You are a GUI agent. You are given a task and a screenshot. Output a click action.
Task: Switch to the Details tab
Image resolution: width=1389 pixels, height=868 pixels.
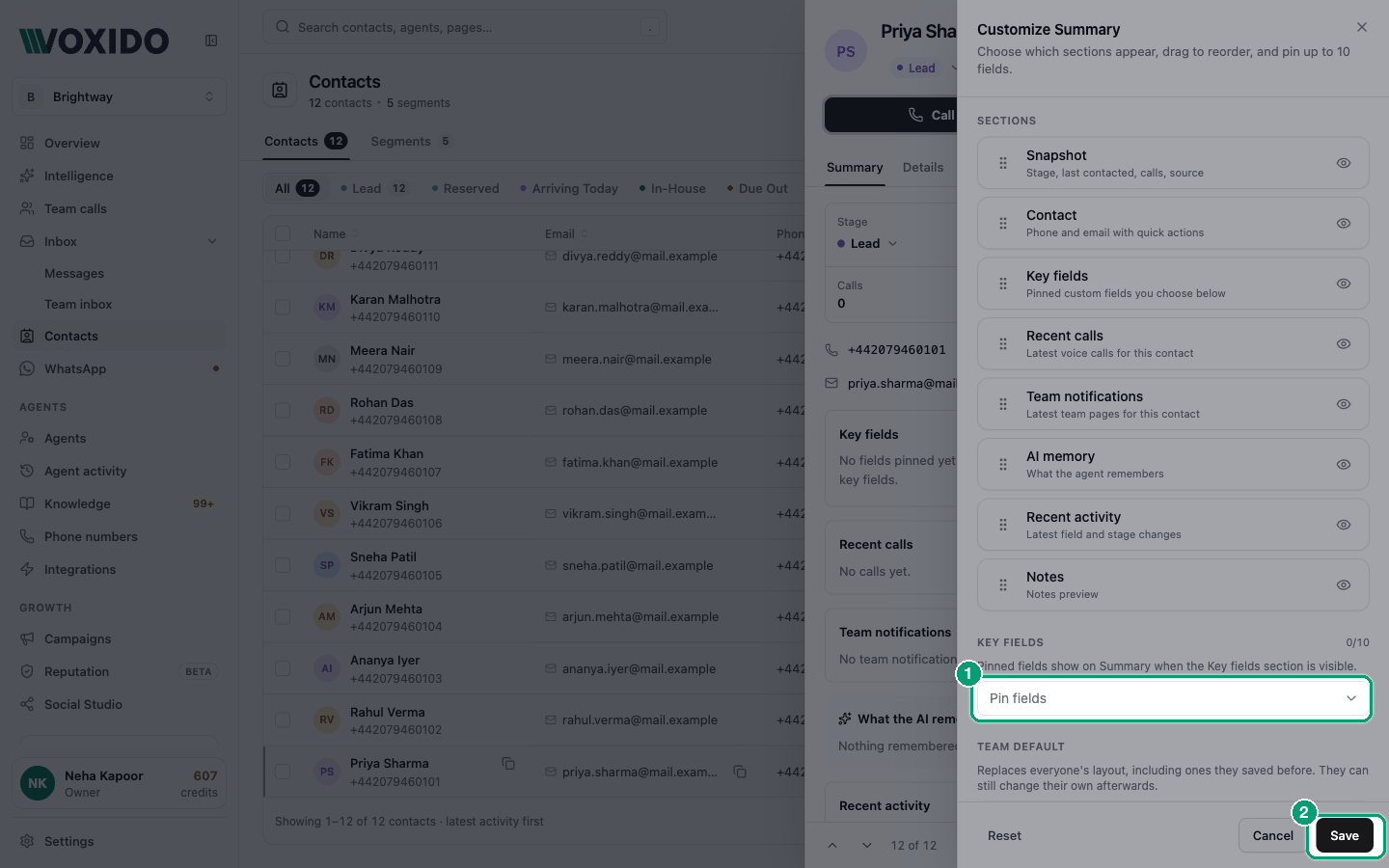(x=923, y=167)
